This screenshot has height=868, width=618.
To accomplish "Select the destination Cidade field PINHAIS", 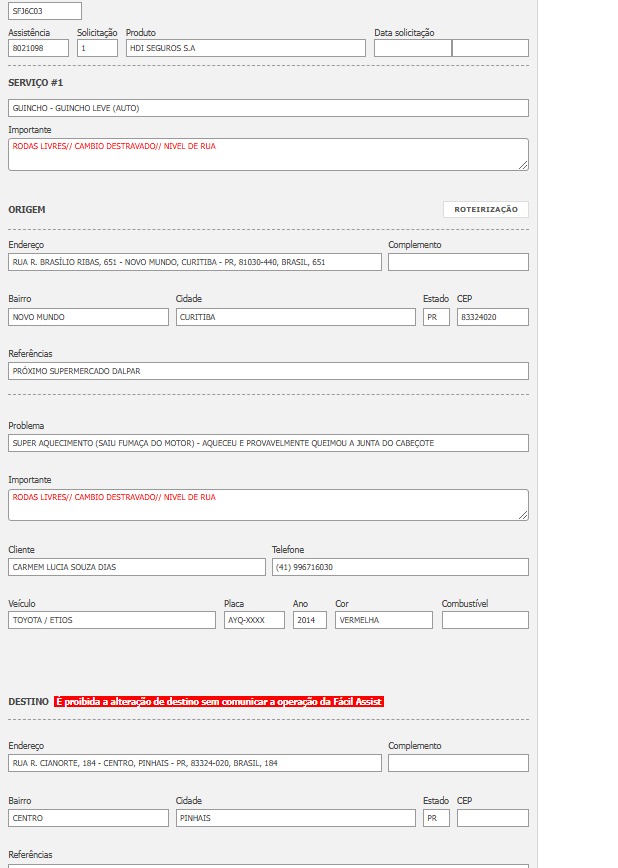I will click(296, 818).
